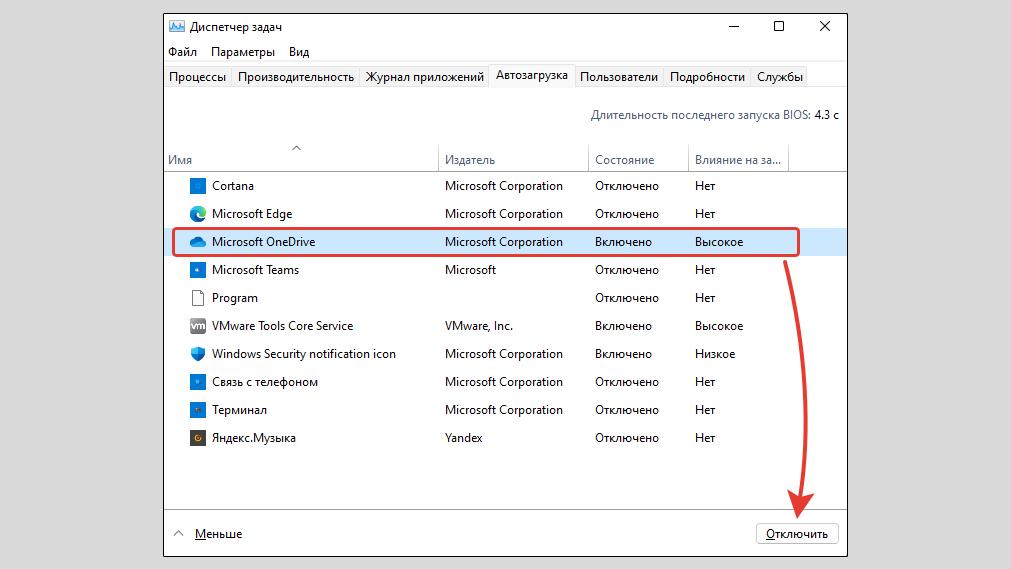Viewport: 1011px width, 569px height.
Task: Click Отключено status in the Cortana row
Action: pos(627,186)
